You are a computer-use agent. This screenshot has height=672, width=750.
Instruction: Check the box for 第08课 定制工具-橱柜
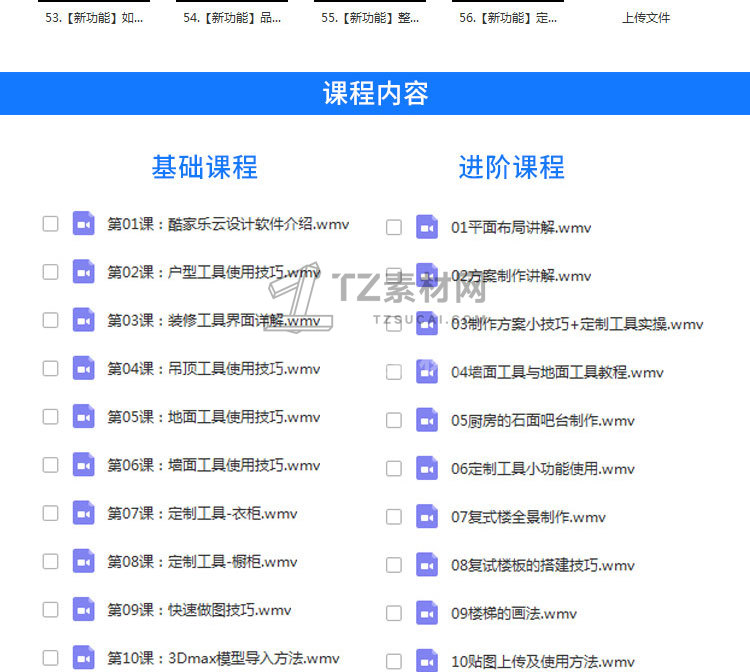click(50, 561)
